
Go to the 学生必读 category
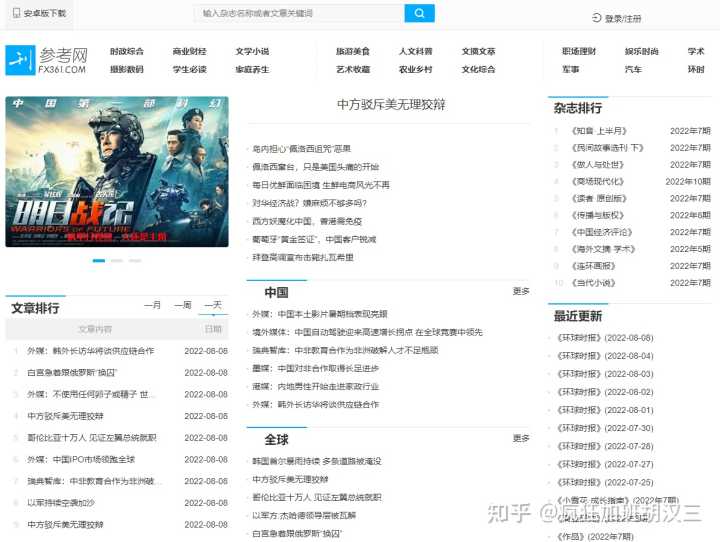[189, 69]
